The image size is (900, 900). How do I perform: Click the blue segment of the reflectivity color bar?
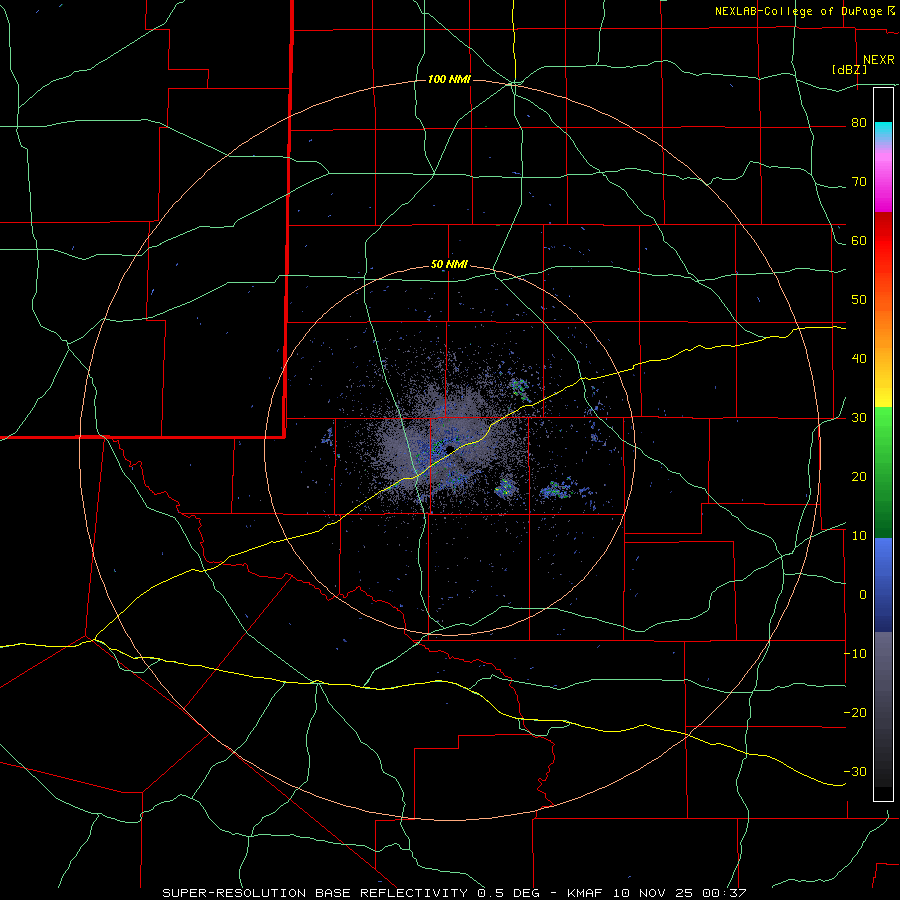[883, 585]
